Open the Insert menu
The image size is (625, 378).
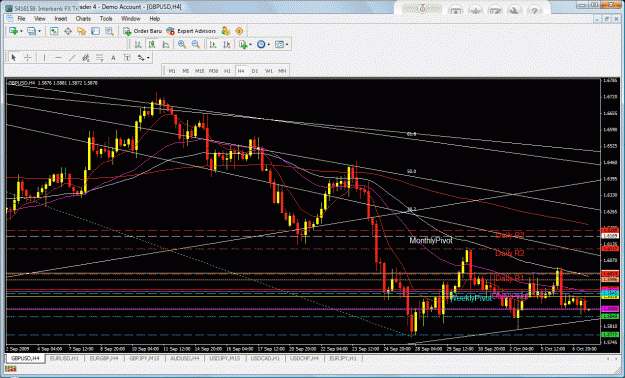point(61,19)
